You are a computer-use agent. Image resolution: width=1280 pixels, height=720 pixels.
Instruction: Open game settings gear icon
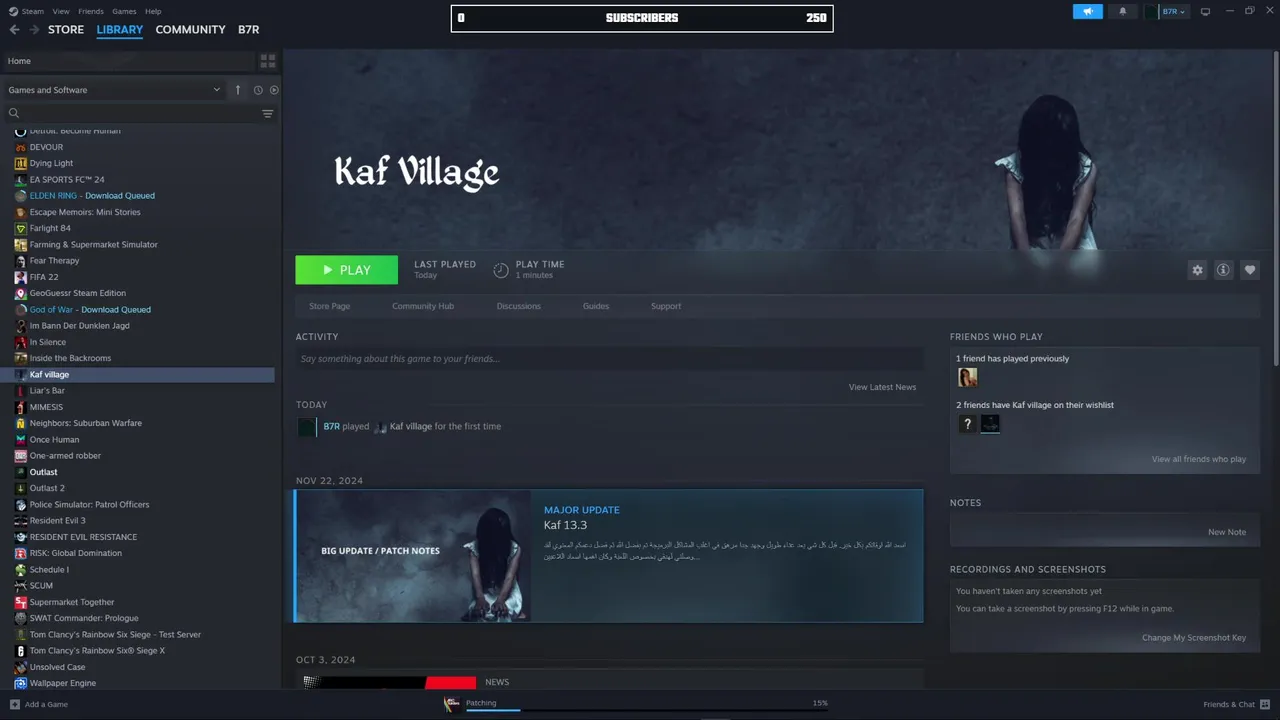[x=1197, y=270]
